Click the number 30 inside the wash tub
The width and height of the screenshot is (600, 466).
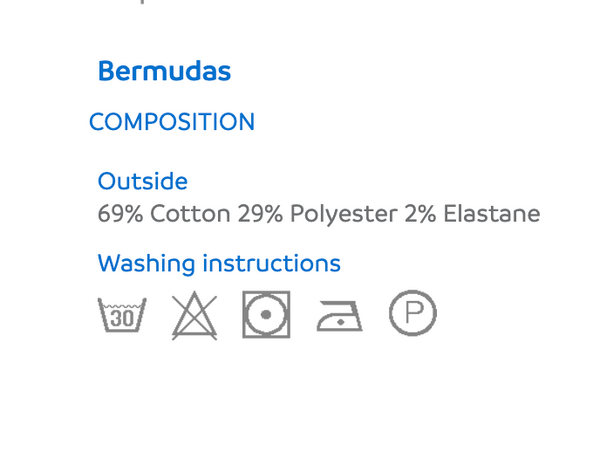point(122,318)
